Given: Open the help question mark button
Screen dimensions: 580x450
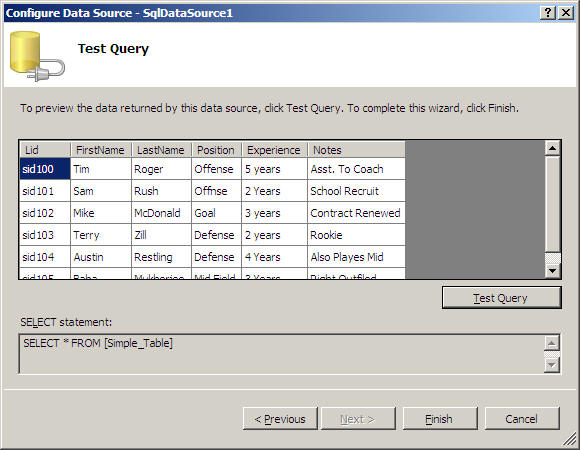Looking at the screenshot, I should (547, 13).
